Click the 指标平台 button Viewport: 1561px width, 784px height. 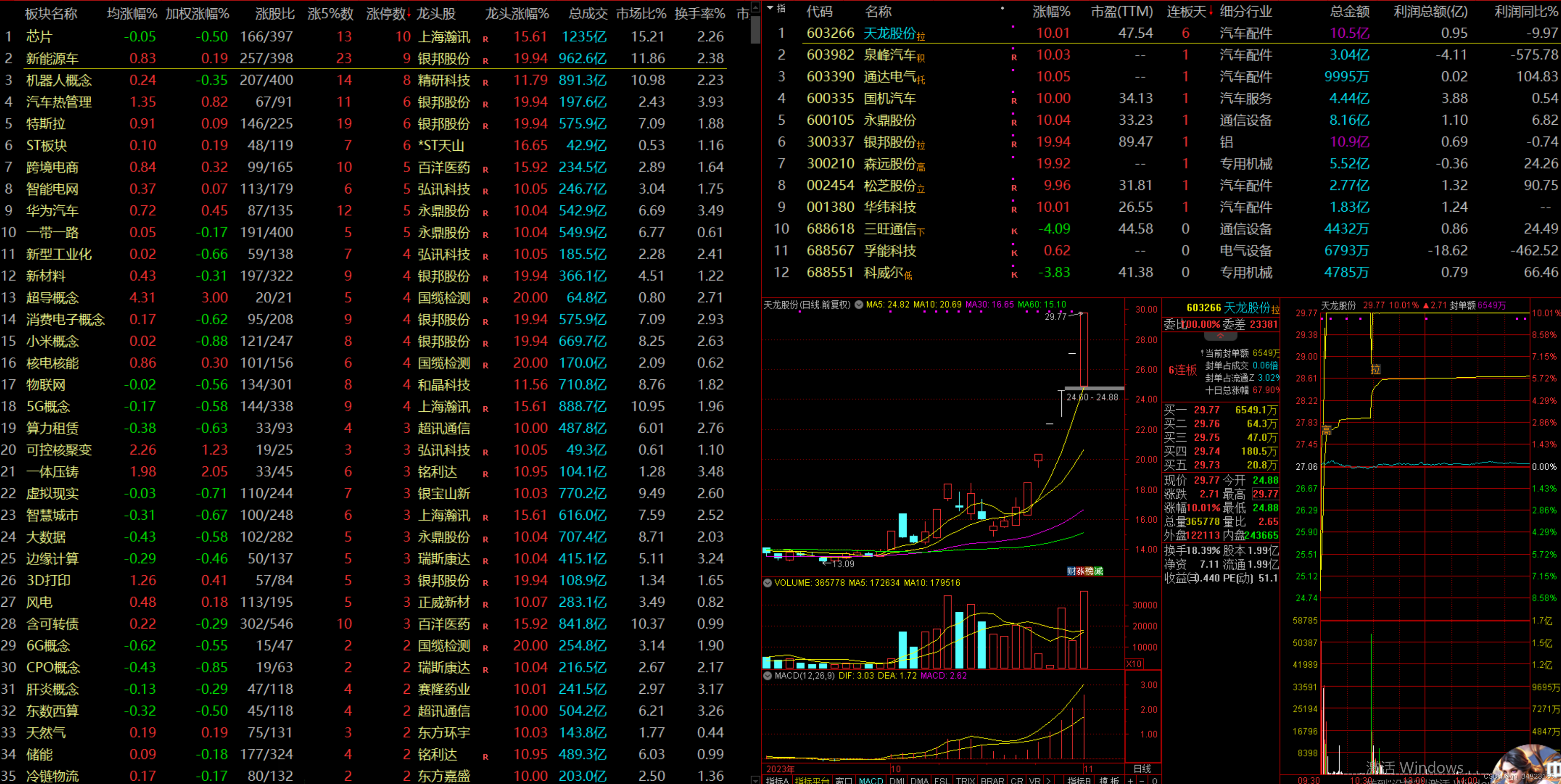pos(811,780)
